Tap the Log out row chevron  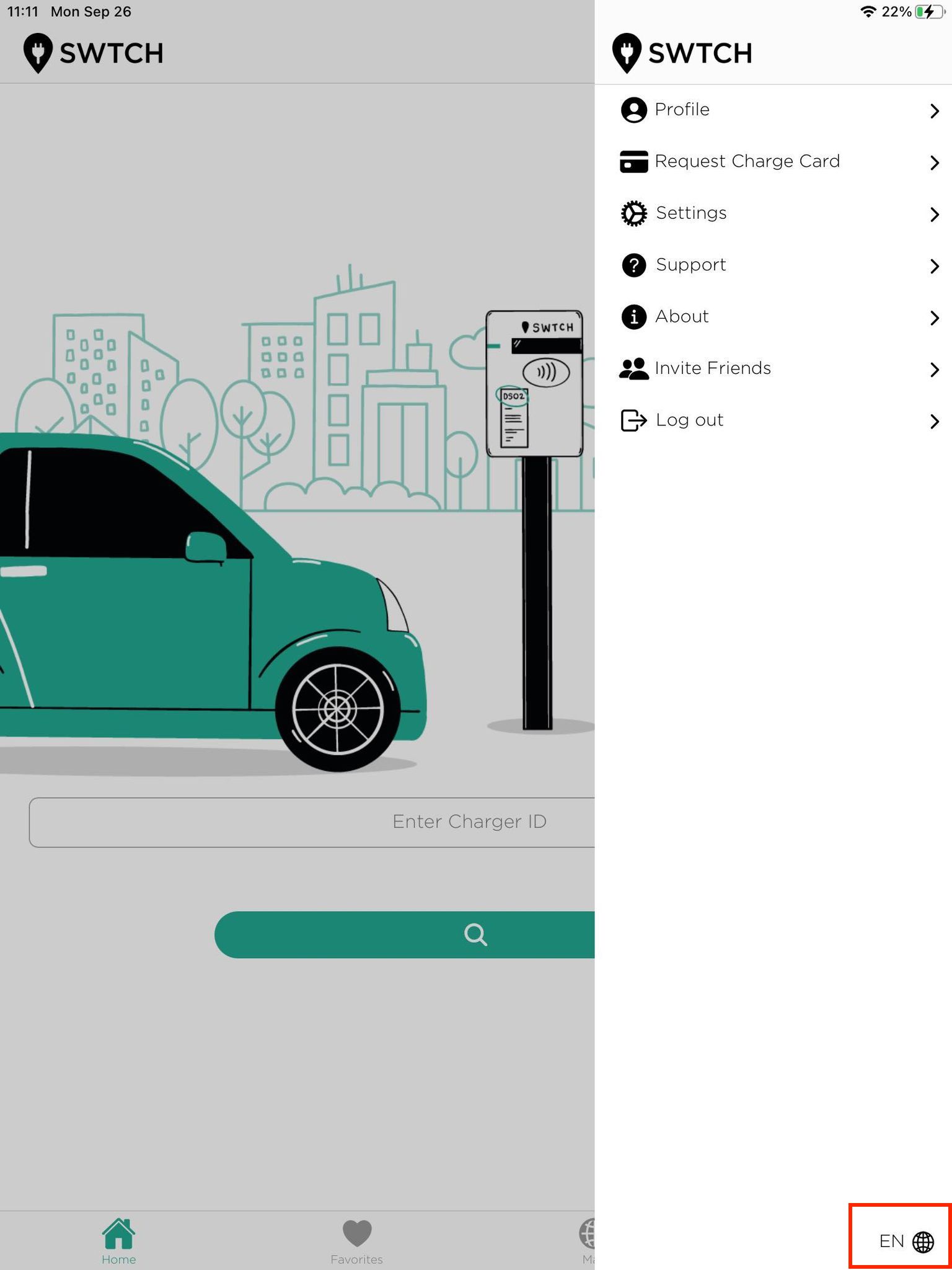[x=935, y=422]
